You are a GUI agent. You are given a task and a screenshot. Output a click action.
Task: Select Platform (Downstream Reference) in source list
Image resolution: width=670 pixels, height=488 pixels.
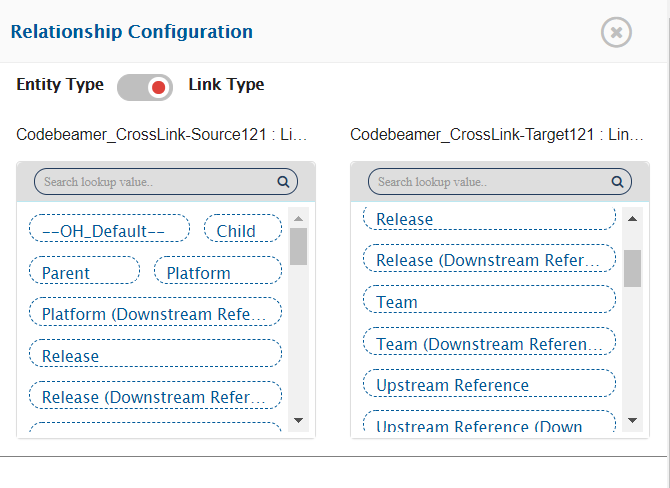click(155, 314)
